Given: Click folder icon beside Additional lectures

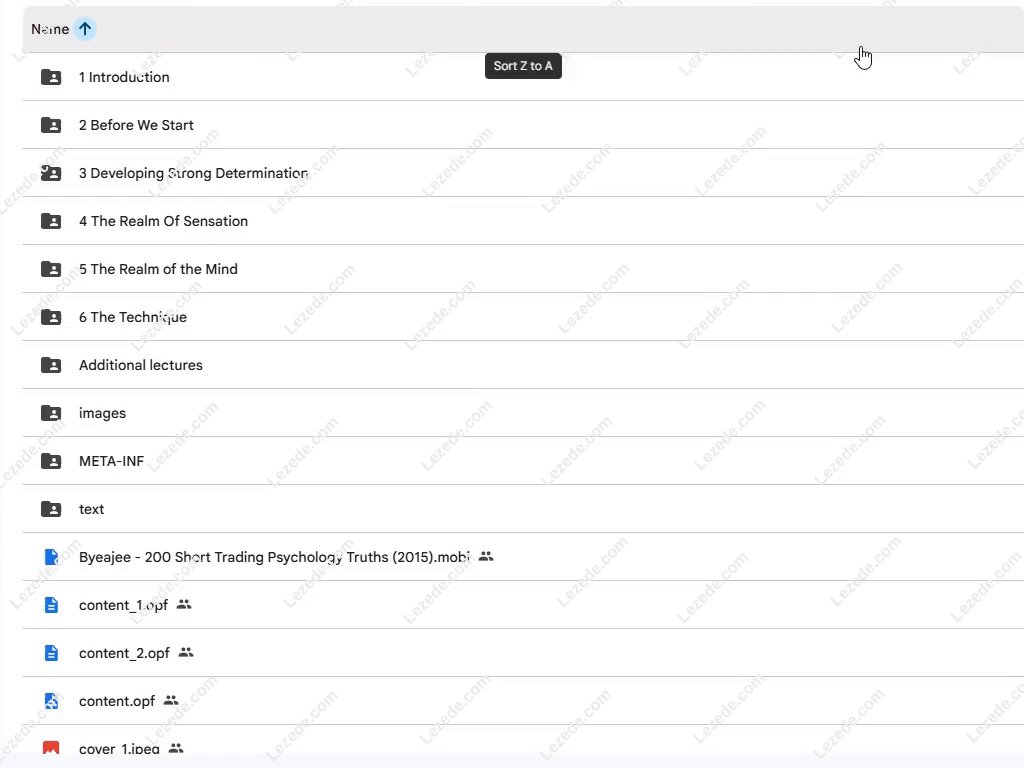Looking at the screenshot, I should click(51, 365).
